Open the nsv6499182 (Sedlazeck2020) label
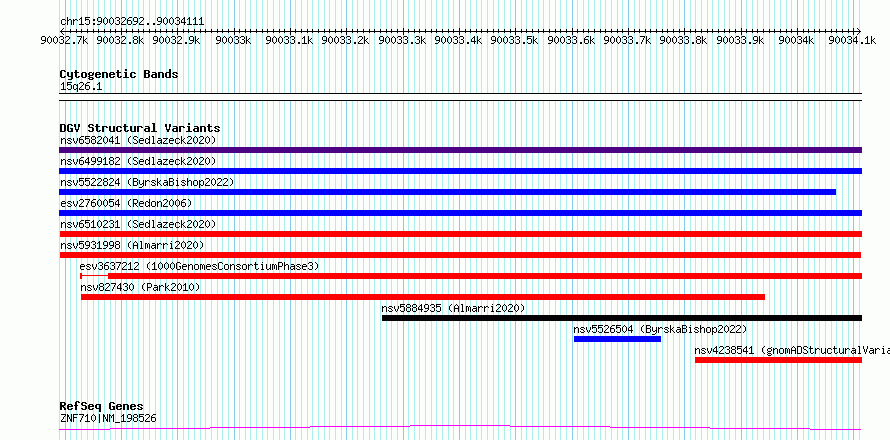 (138, 161)
